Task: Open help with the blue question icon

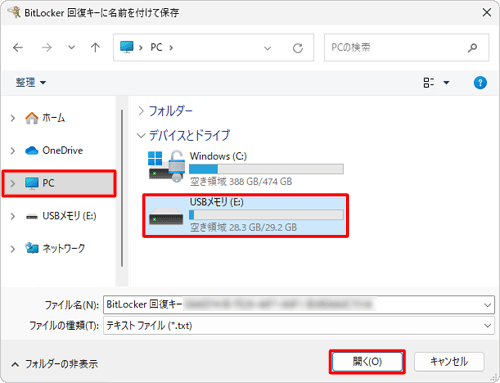Action: coord(480,82)
